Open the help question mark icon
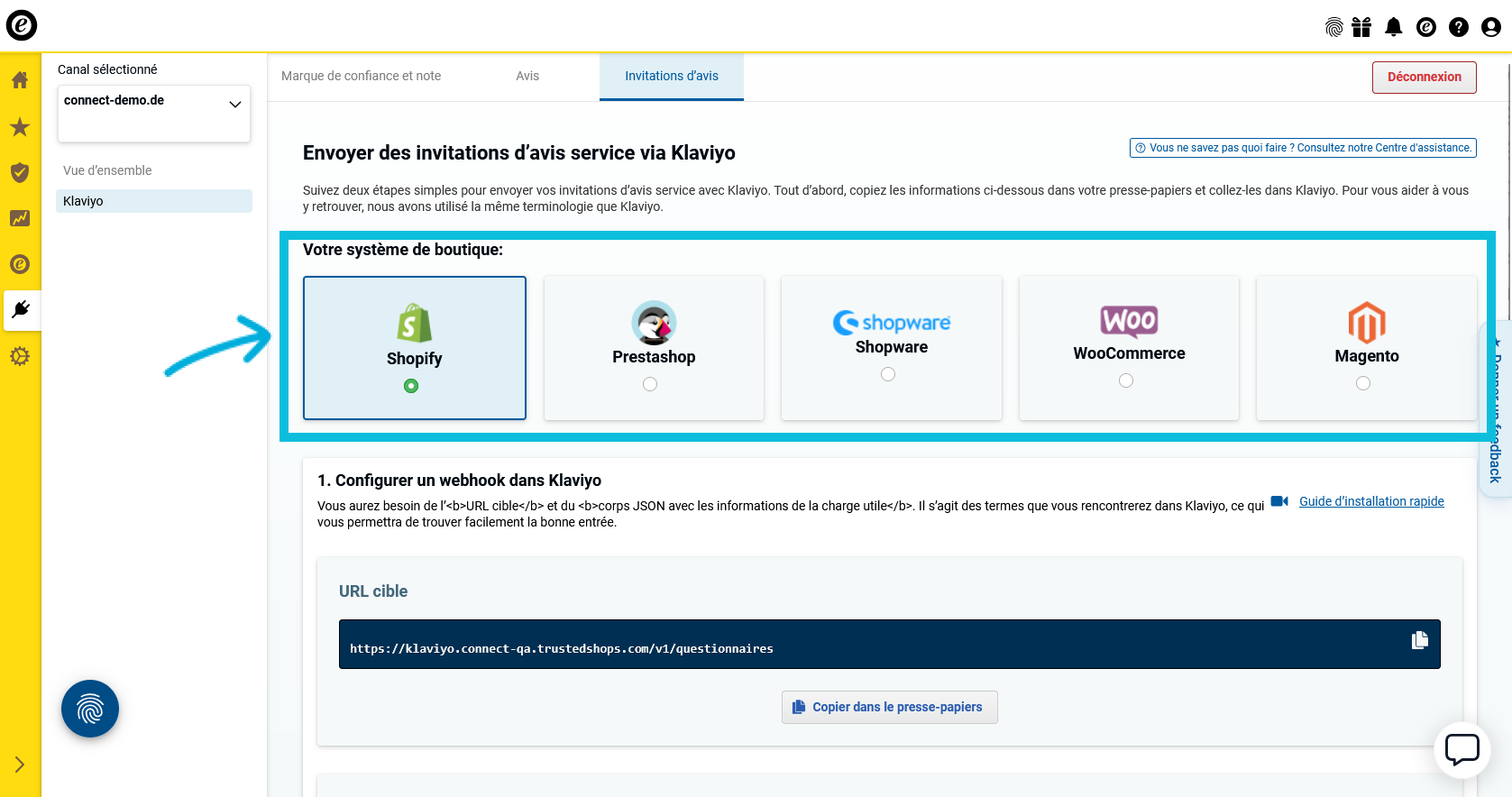 click(x=1459, y=27)
